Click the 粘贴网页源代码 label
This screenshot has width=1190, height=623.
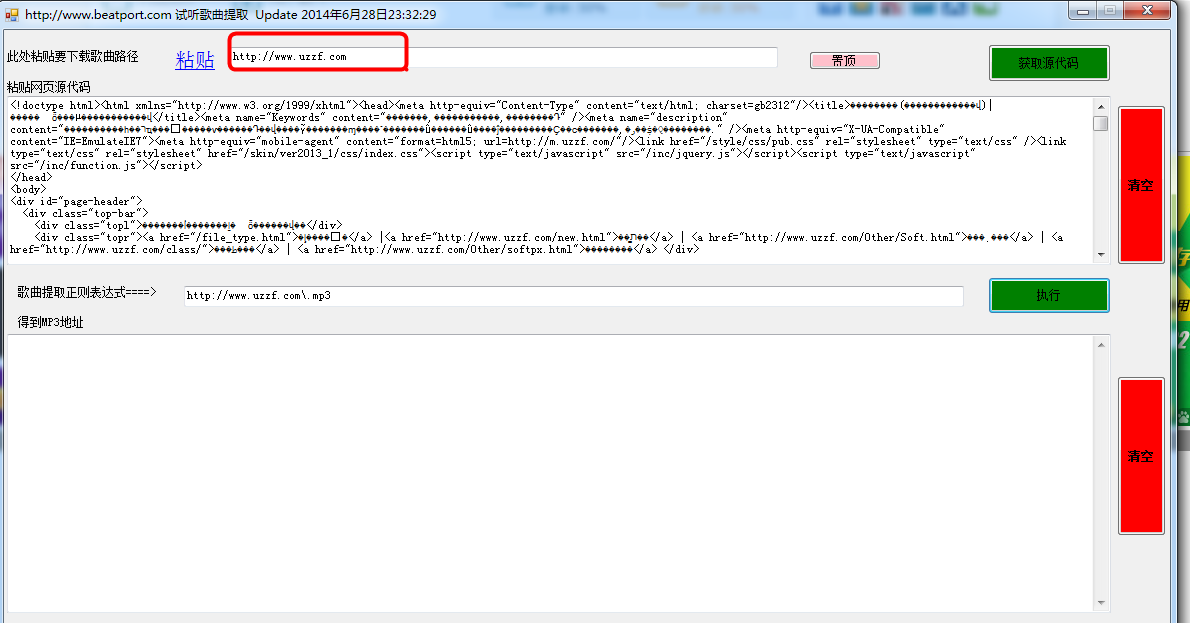pos(49,87)
